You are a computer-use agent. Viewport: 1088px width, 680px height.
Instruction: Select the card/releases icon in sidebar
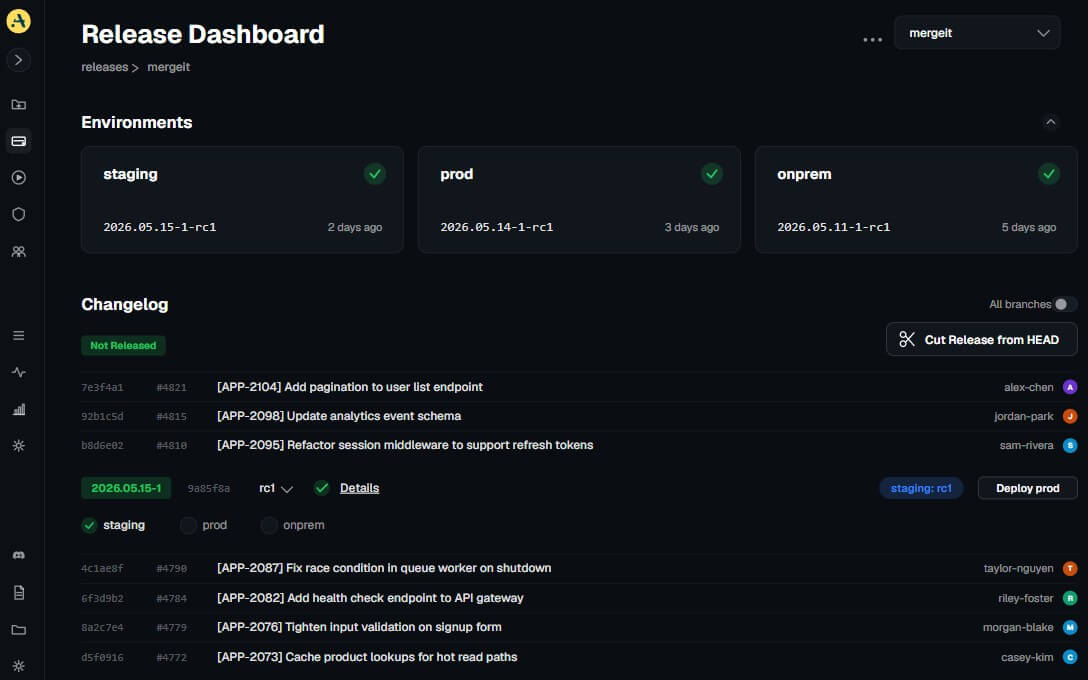[x=19, y=142]
